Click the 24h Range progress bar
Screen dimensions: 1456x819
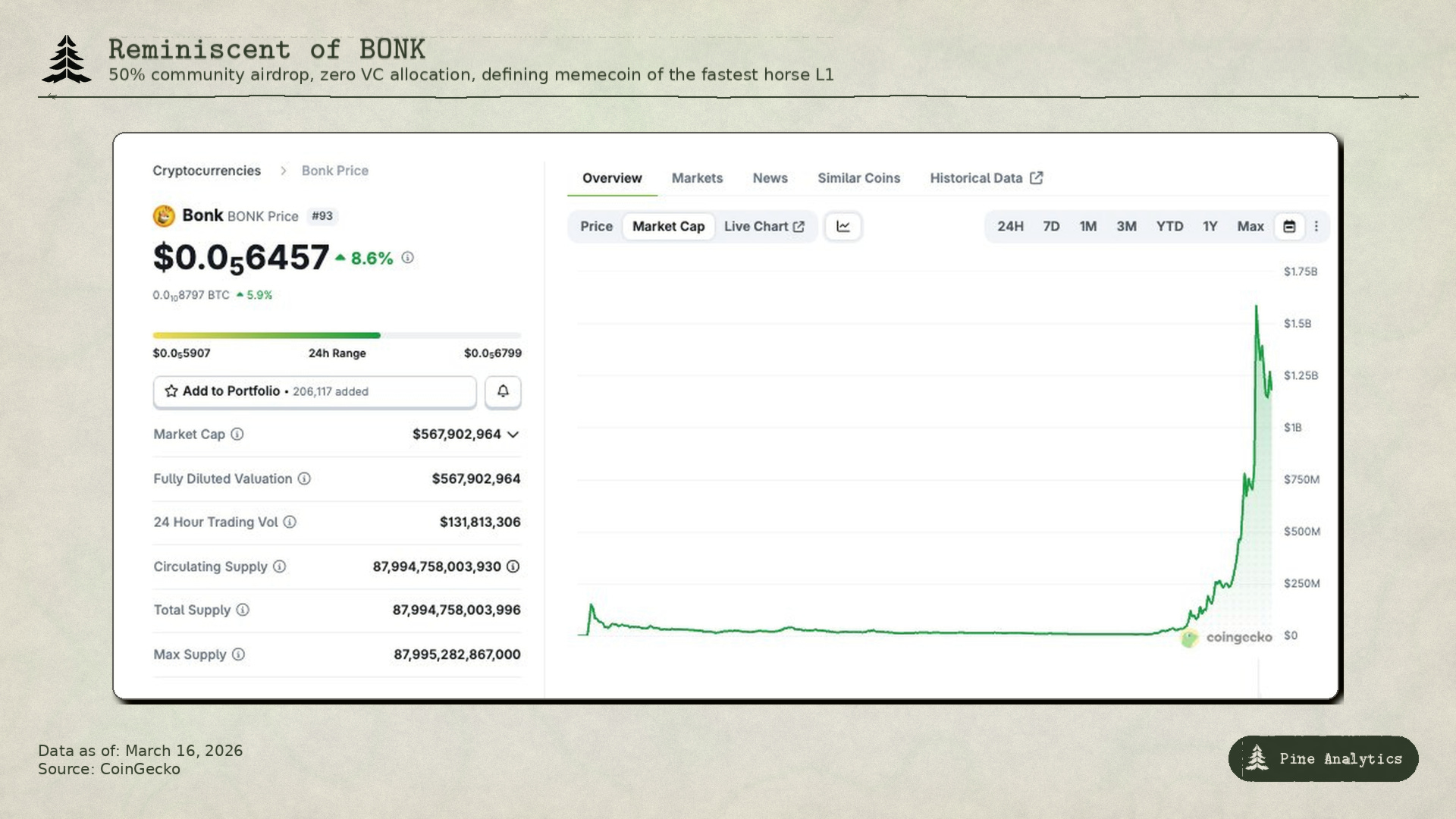pyautogui.click(x=337, y=335)
